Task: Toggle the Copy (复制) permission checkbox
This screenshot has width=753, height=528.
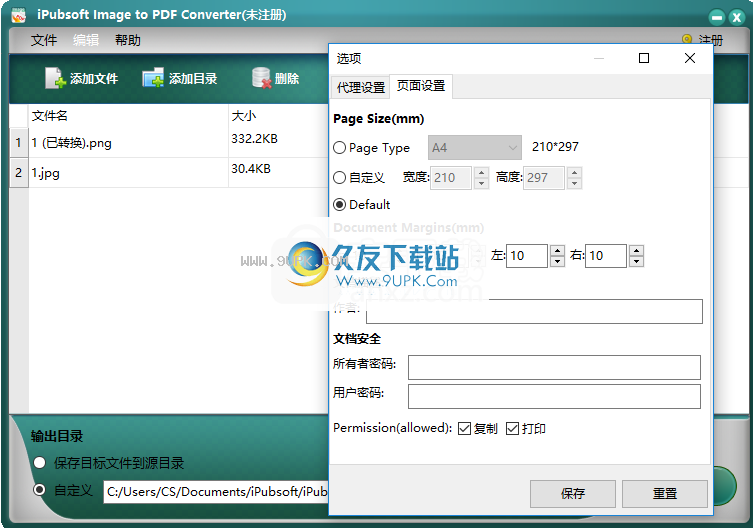Action: click(464, 429)
